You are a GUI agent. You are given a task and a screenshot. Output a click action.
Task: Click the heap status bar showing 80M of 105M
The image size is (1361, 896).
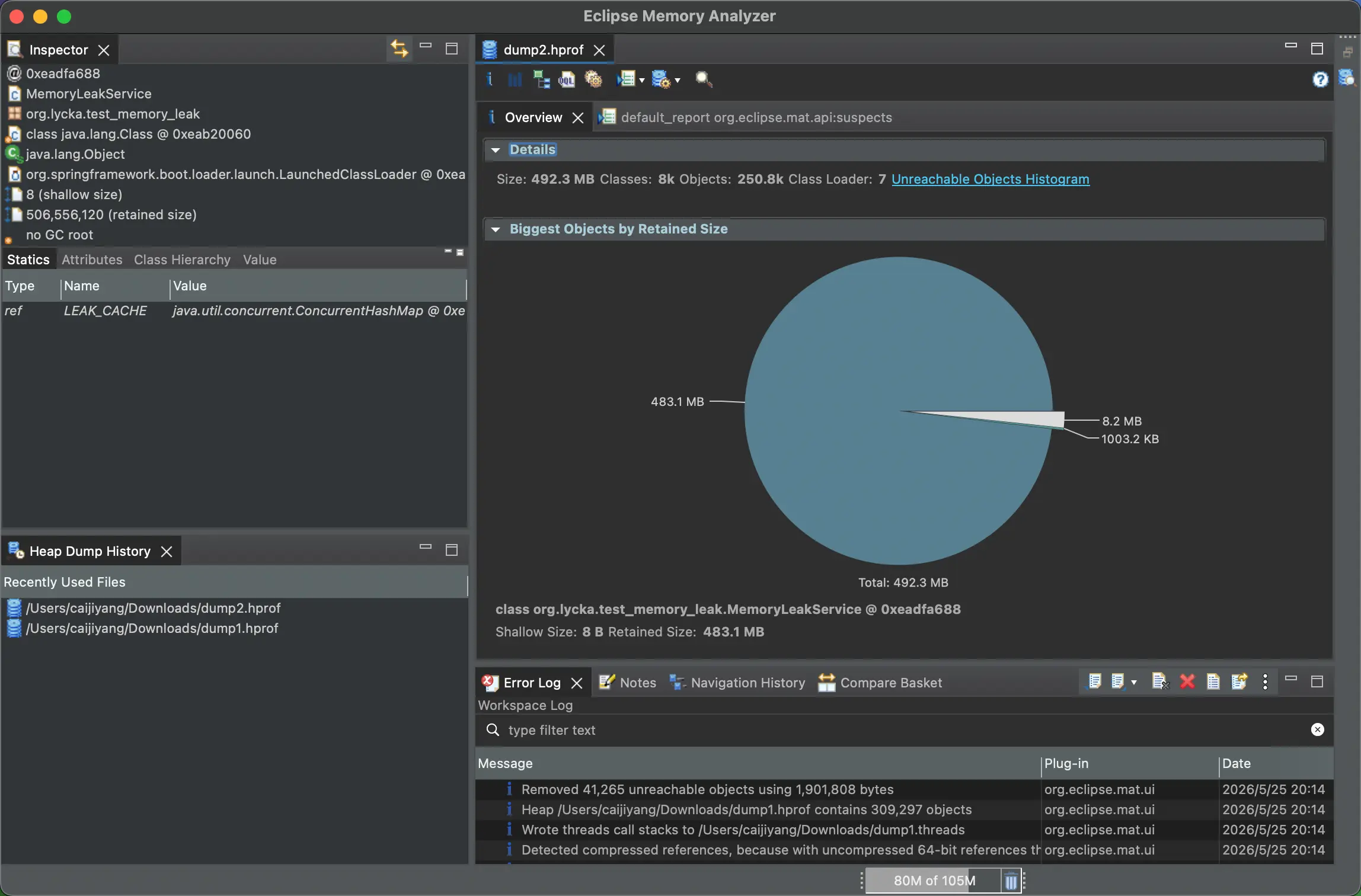click(934, 881)
